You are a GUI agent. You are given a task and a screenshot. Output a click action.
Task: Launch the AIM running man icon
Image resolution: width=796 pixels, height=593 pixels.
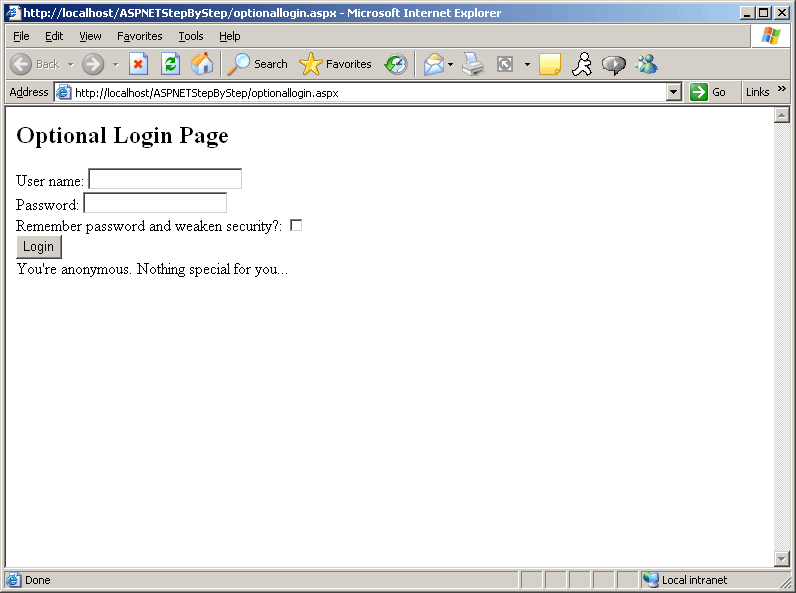(582, 64)
